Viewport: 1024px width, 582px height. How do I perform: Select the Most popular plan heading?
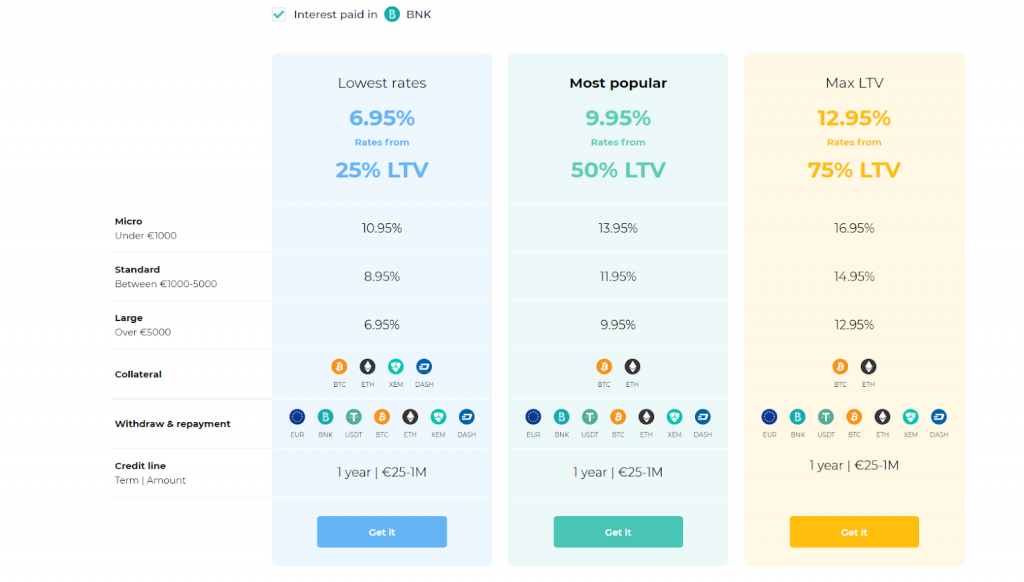[618, 83]
